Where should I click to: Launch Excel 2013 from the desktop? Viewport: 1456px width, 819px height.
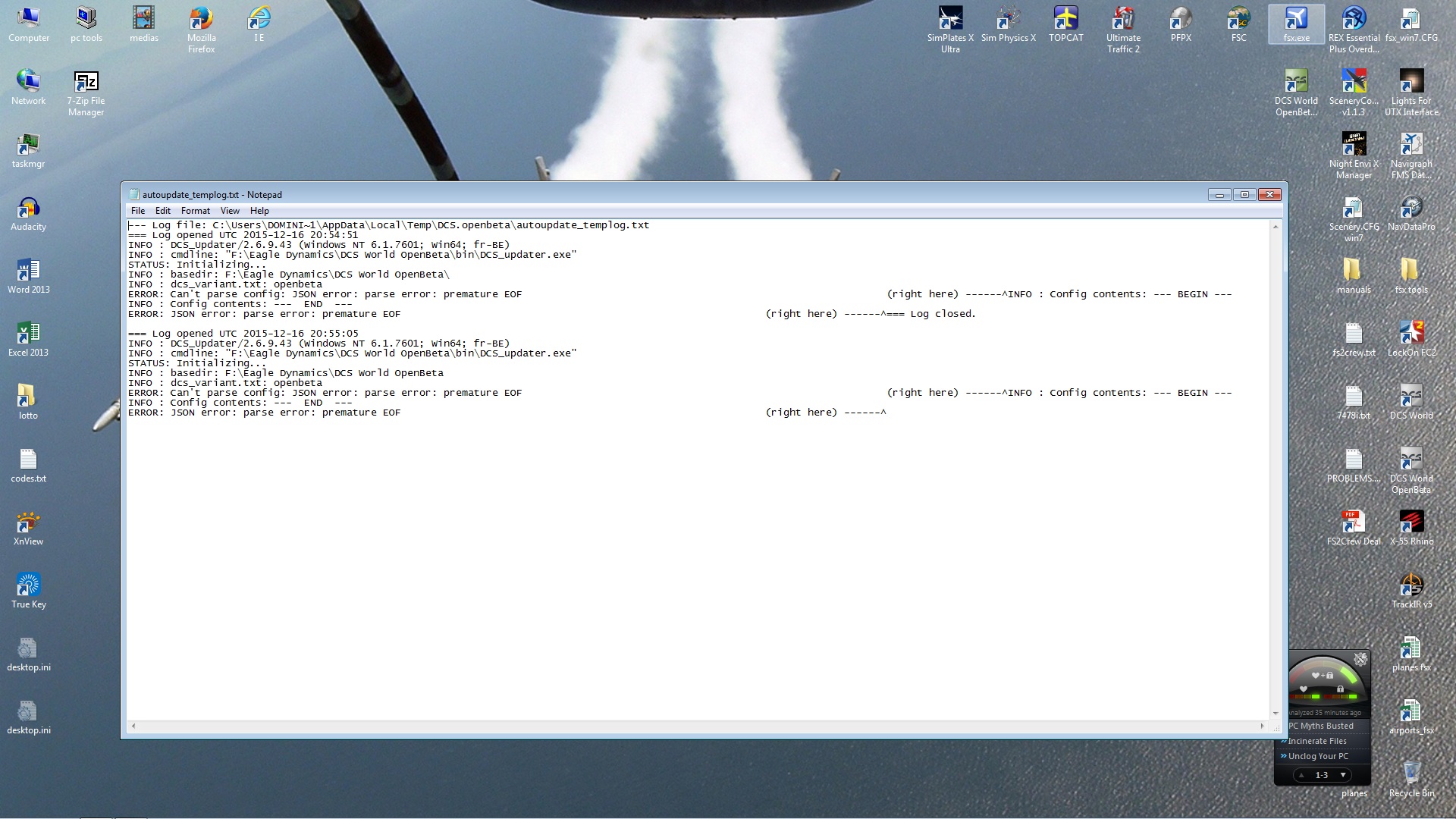[x=28, y=339]
